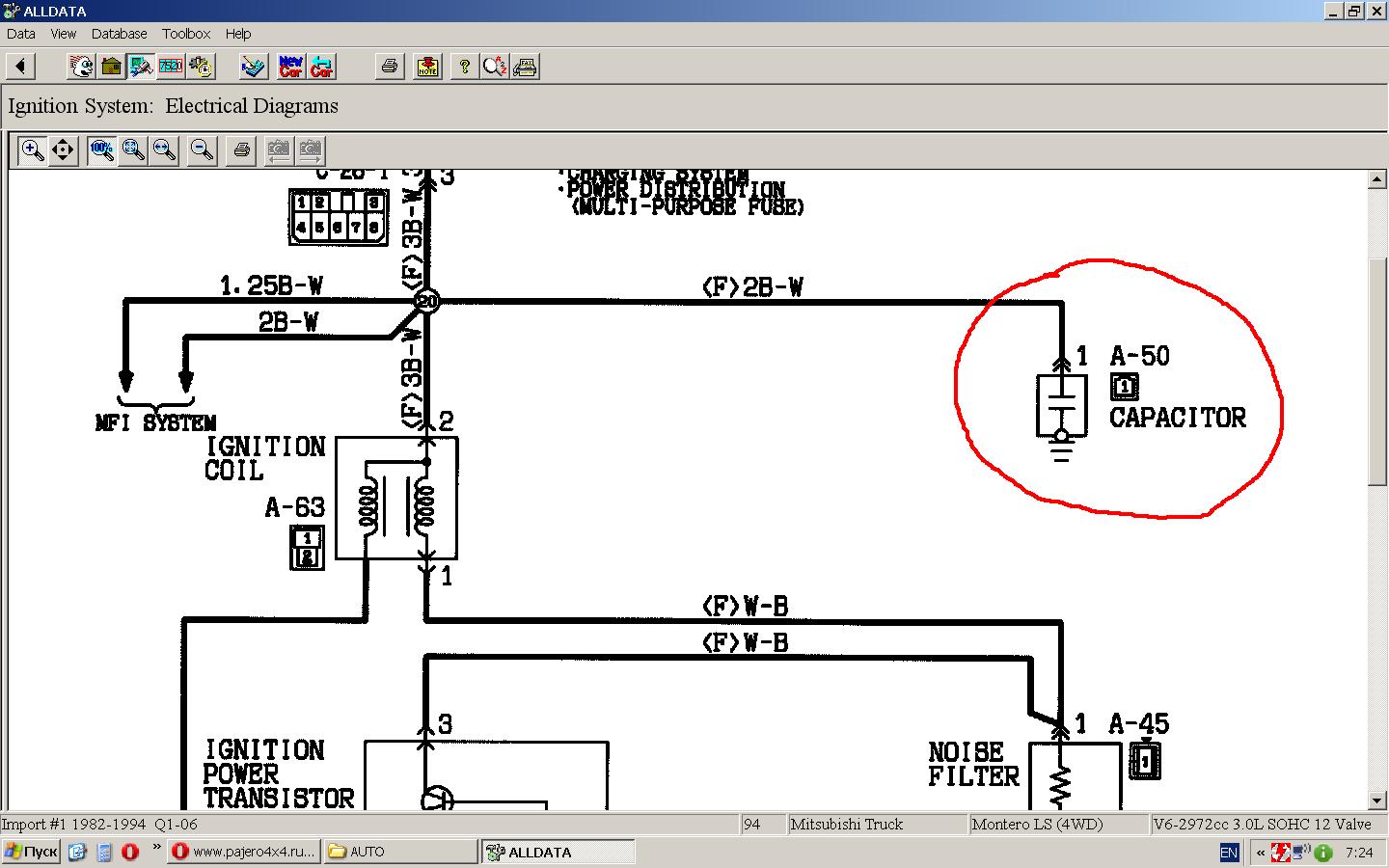1389x868 pixels.
Task: Click the next image camera icon
Action: [x=310, y=150]
